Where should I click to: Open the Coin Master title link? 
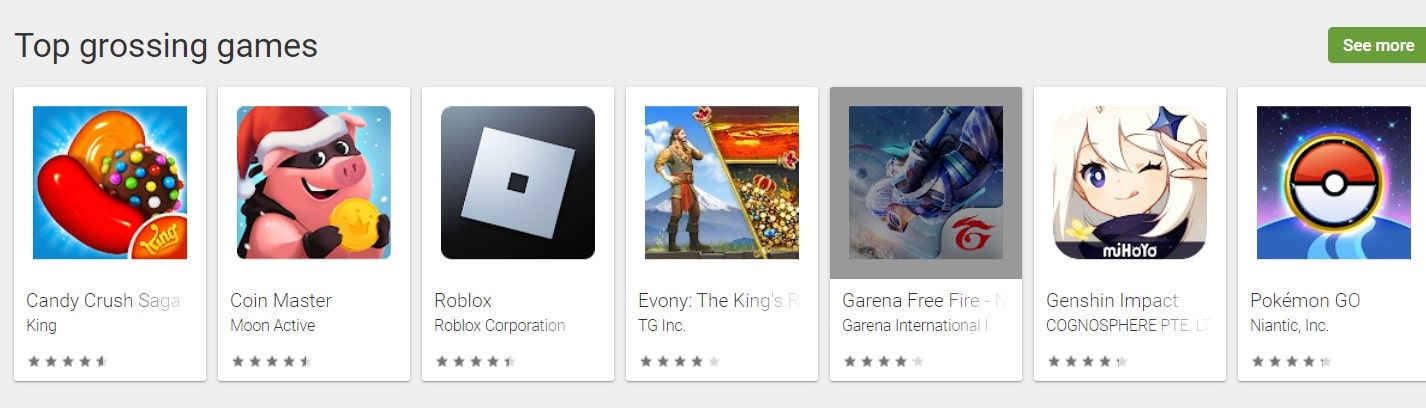coord(281,300)
